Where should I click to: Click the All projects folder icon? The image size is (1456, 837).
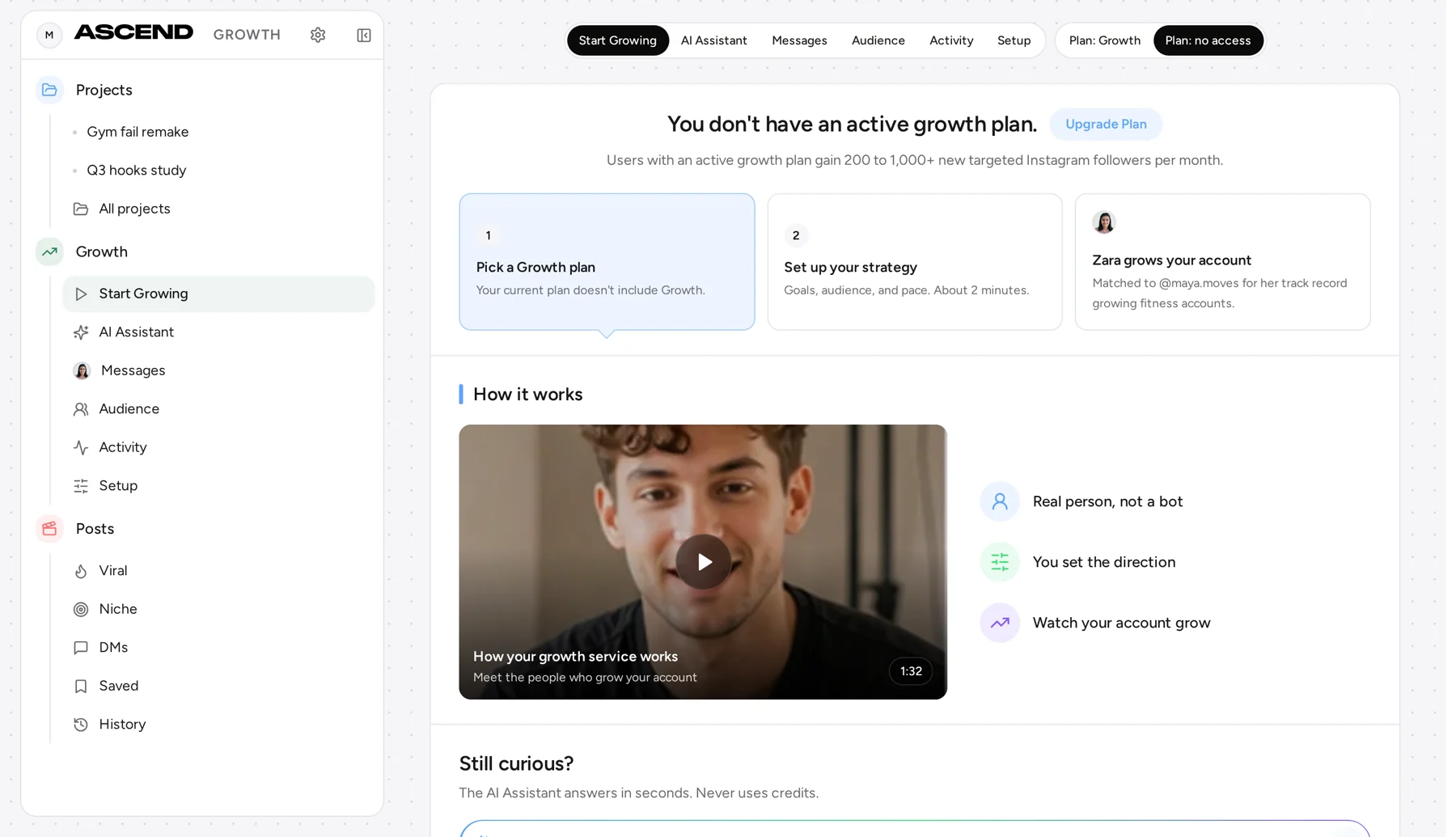[81, 209]
